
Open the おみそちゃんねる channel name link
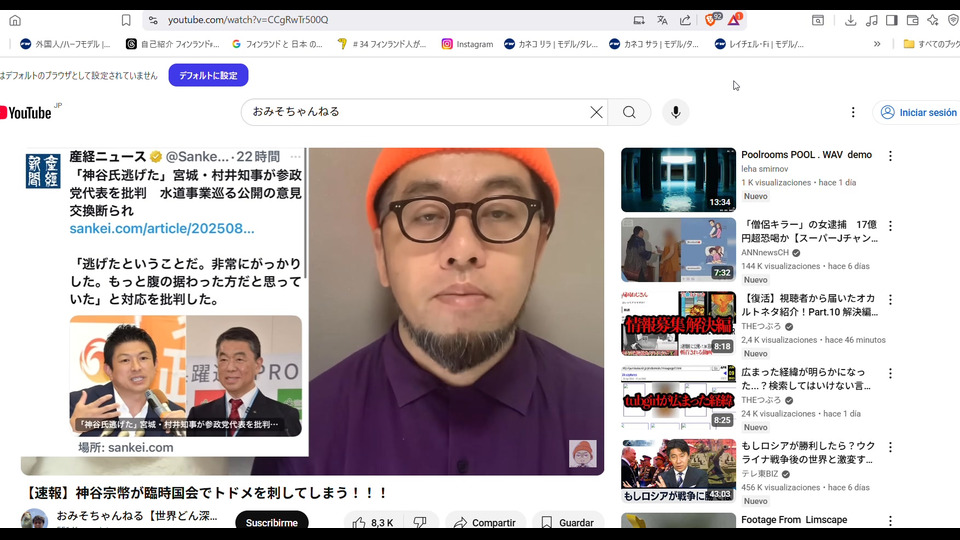pyautogui.click(x=137, y=516)
